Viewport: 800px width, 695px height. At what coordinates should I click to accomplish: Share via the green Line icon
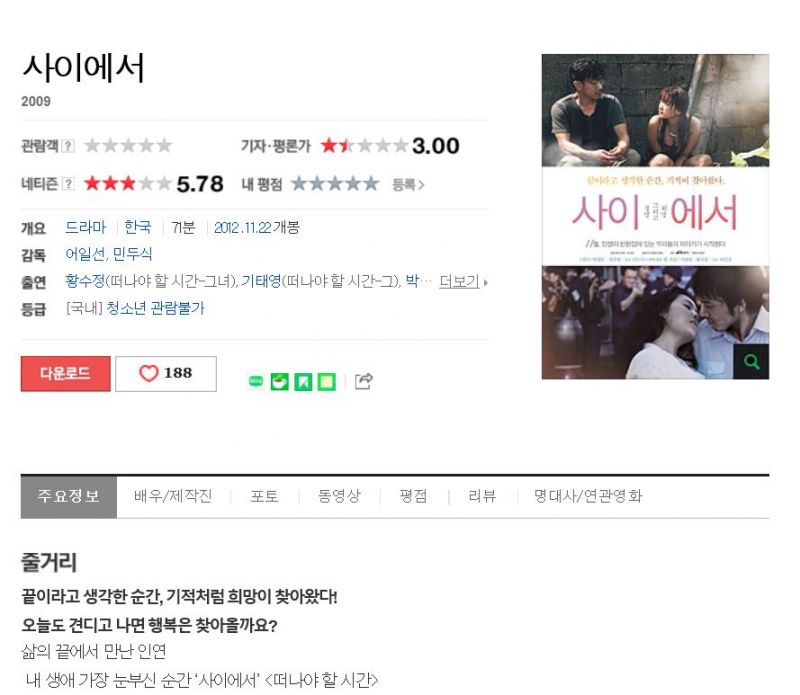coord(256,381)
